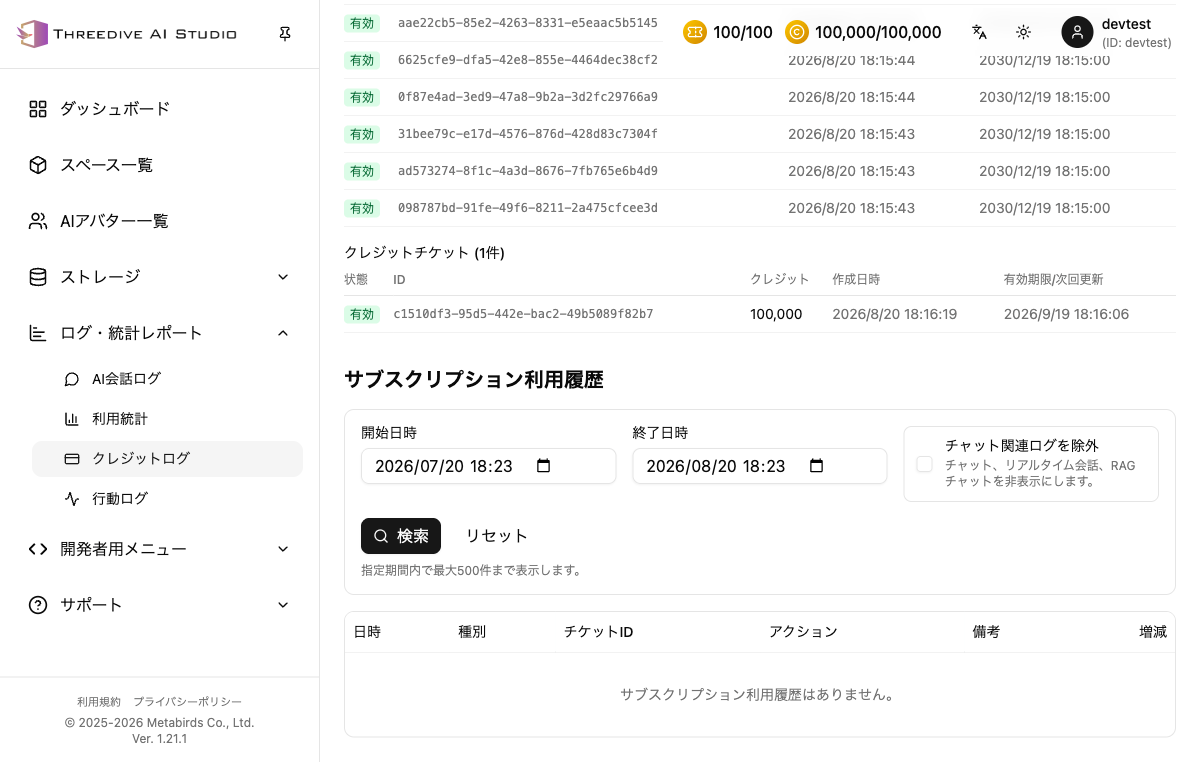Click the 有効期限/次回更新 column header
Image resolution: width=1200 pixels, height=762 pixels.
(x=1054, y=279)
